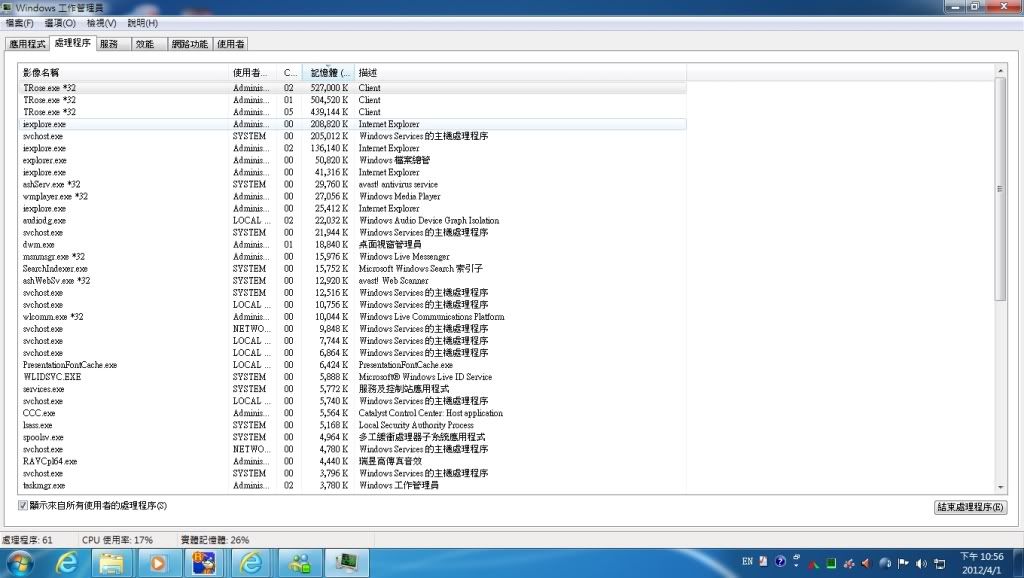Launch Internet Explorer icon next to Start orb
The height and width of the screenshot is (578, 1024).
pyautogui.click(x=66, y=562)
